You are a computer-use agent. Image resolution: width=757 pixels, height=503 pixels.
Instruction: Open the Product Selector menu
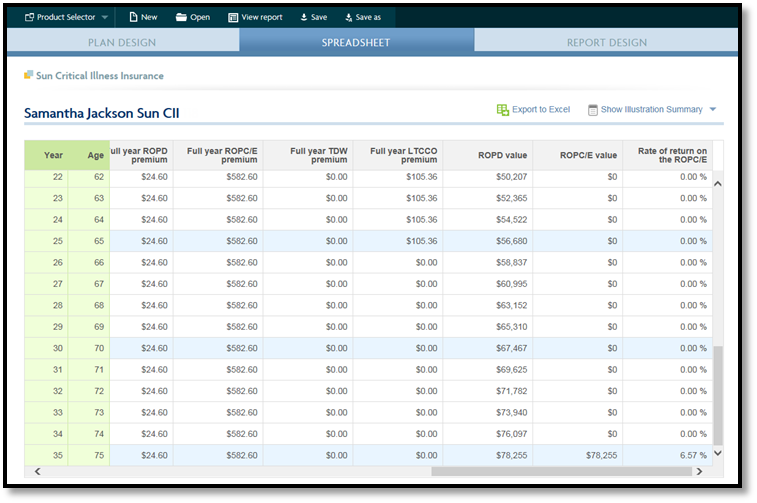click(x=66, y=17)
